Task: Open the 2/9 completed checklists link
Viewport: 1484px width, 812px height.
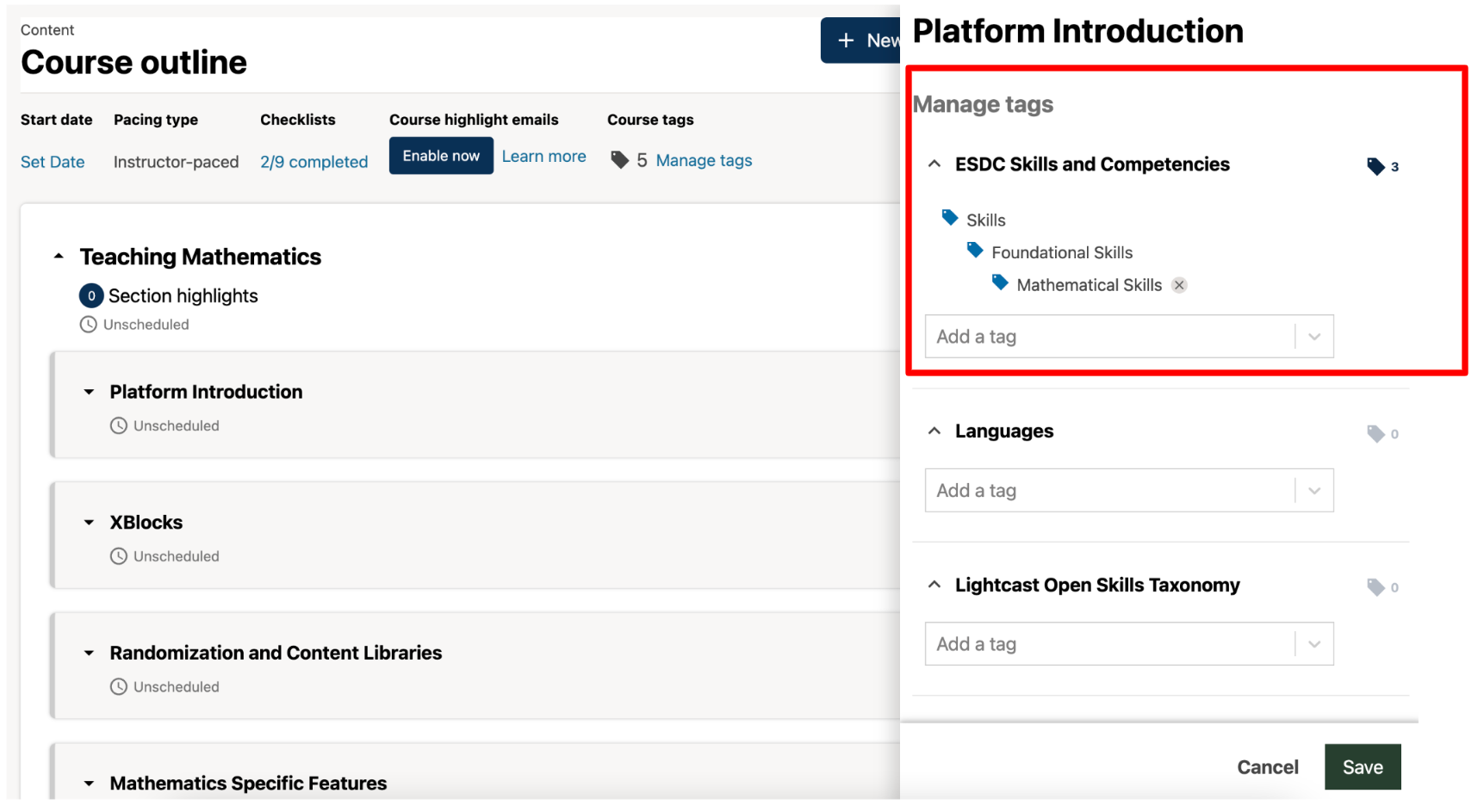Action: click(x=314, y=162)
